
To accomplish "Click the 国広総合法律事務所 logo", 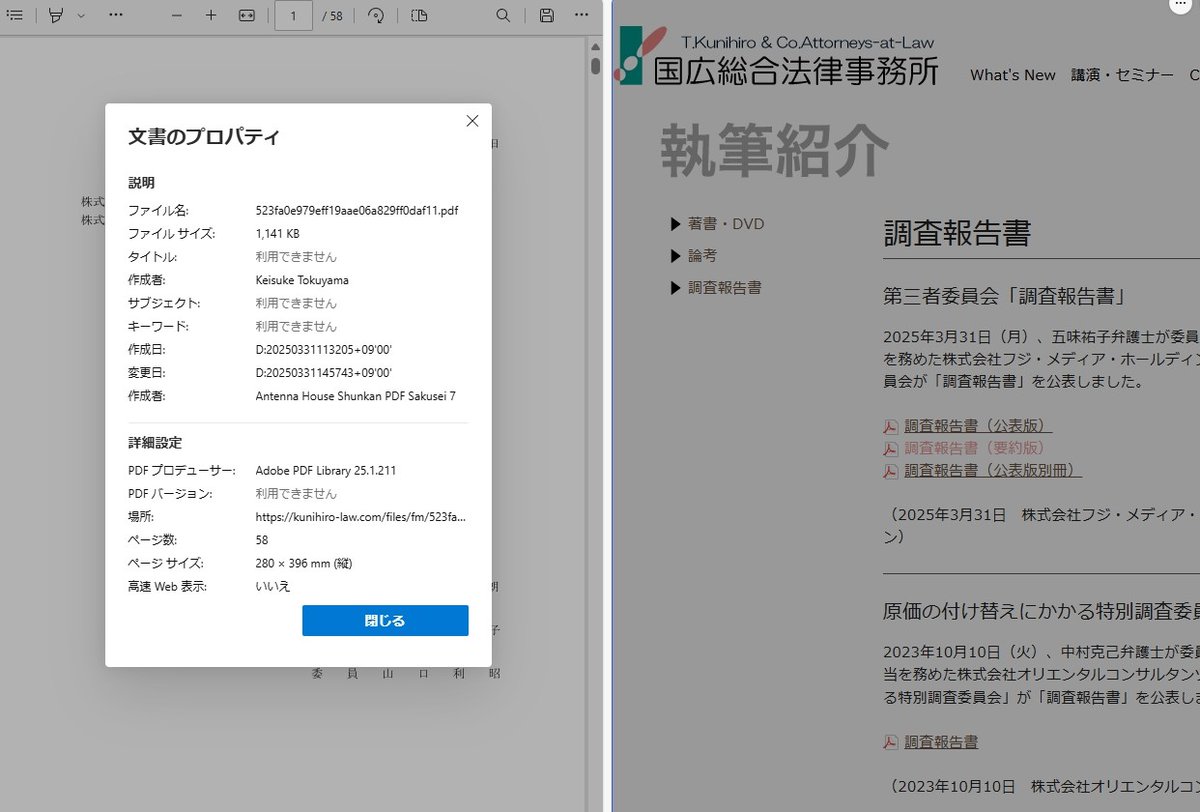I will pos(779,55).
